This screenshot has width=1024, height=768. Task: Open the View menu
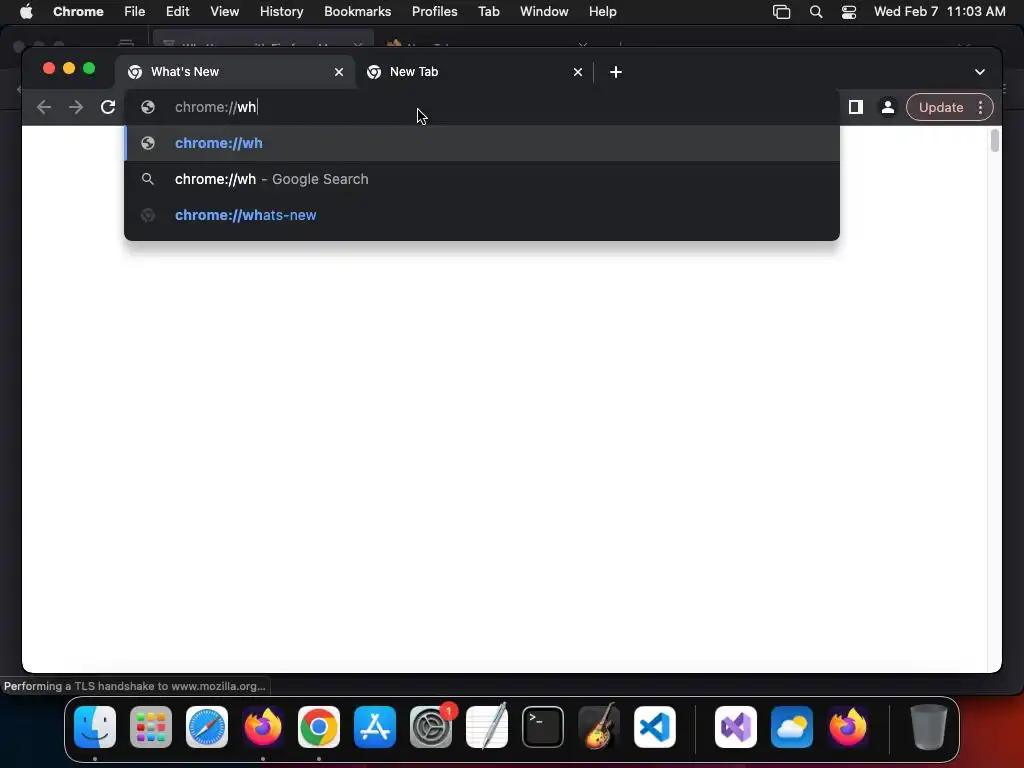pos(224,12)
